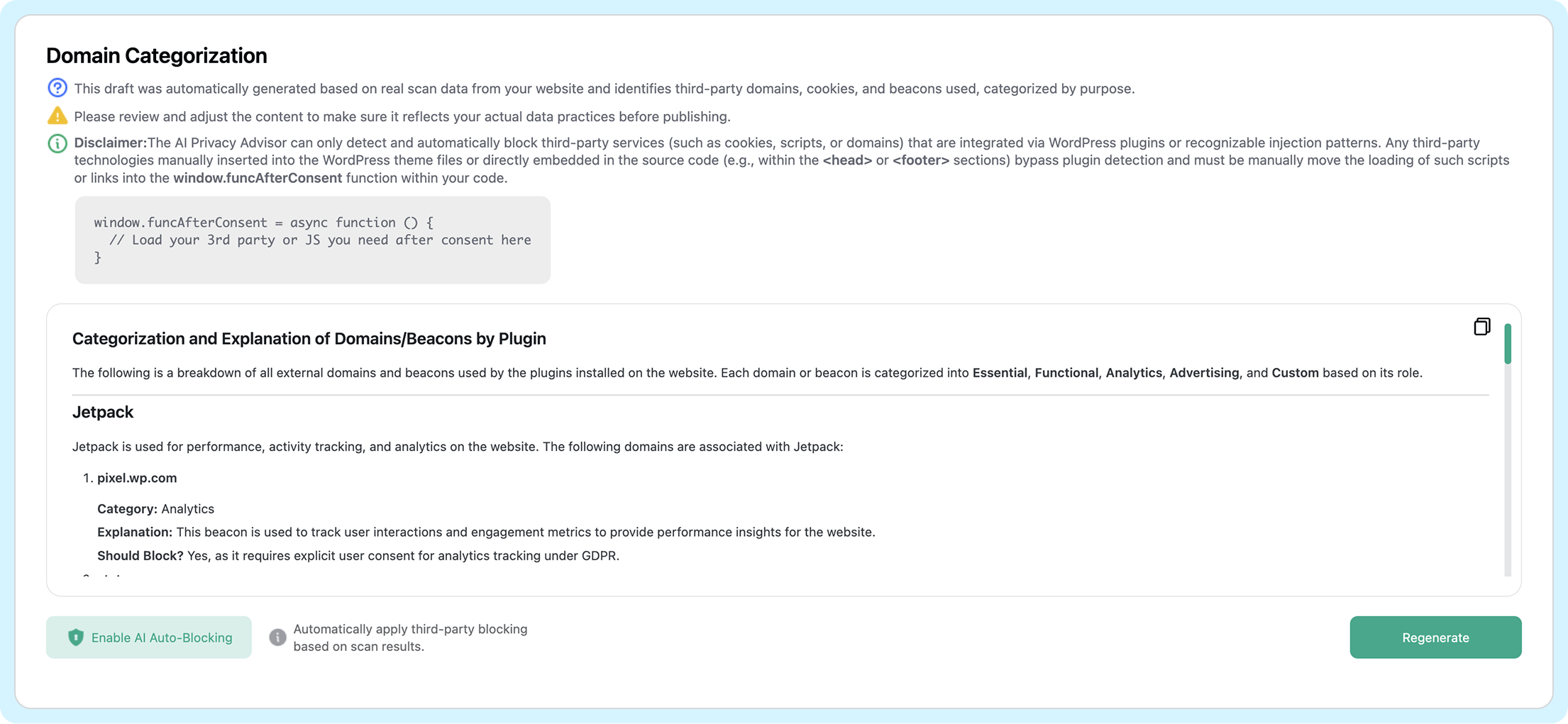The image size is (1568, 724).
Task: Click the Explanation label under pixel.wp.com
Action: pos(135,532)
